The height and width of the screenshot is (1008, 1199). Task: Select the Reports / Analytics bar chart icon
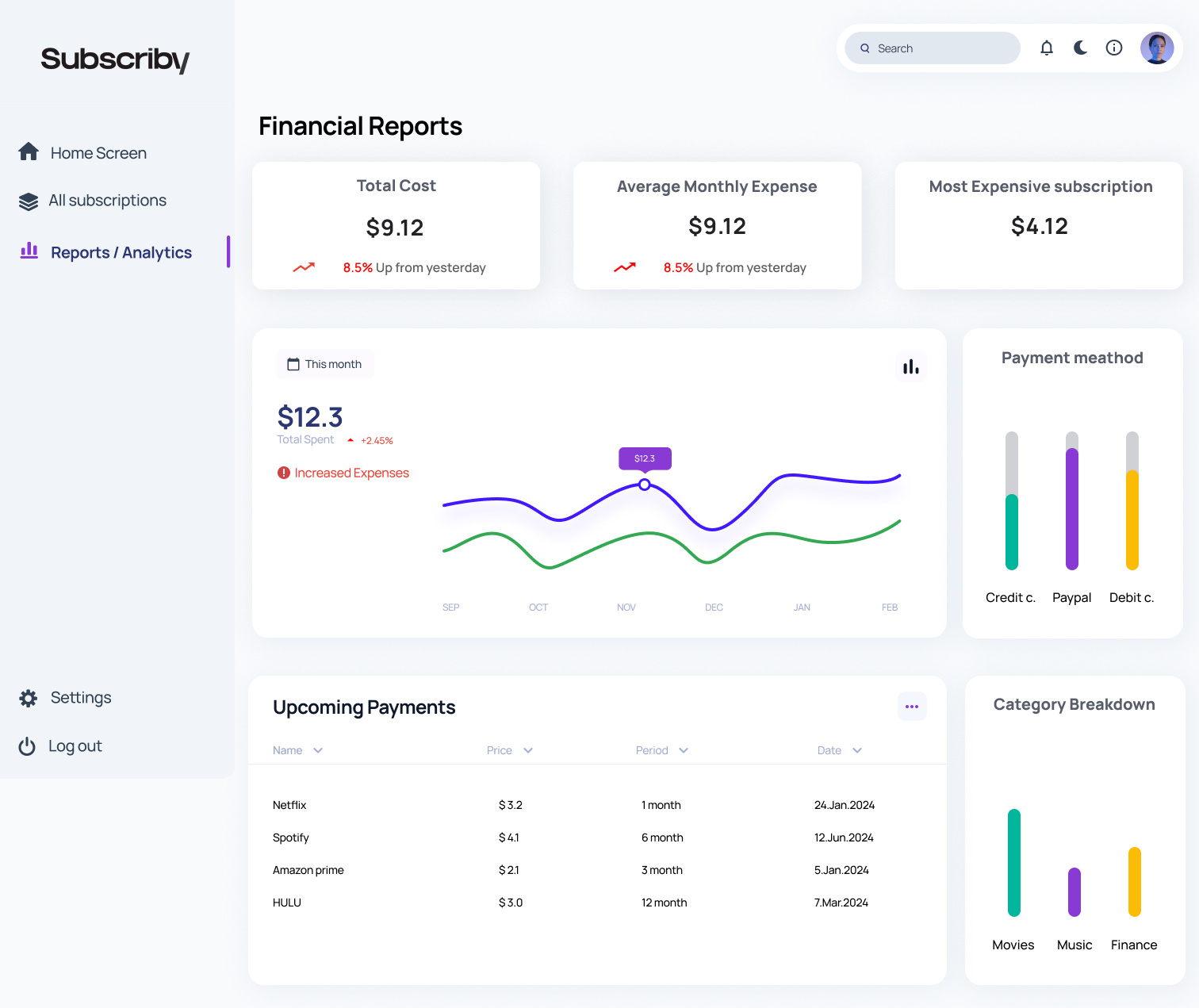pyautogui.click(x=29, y=251)
